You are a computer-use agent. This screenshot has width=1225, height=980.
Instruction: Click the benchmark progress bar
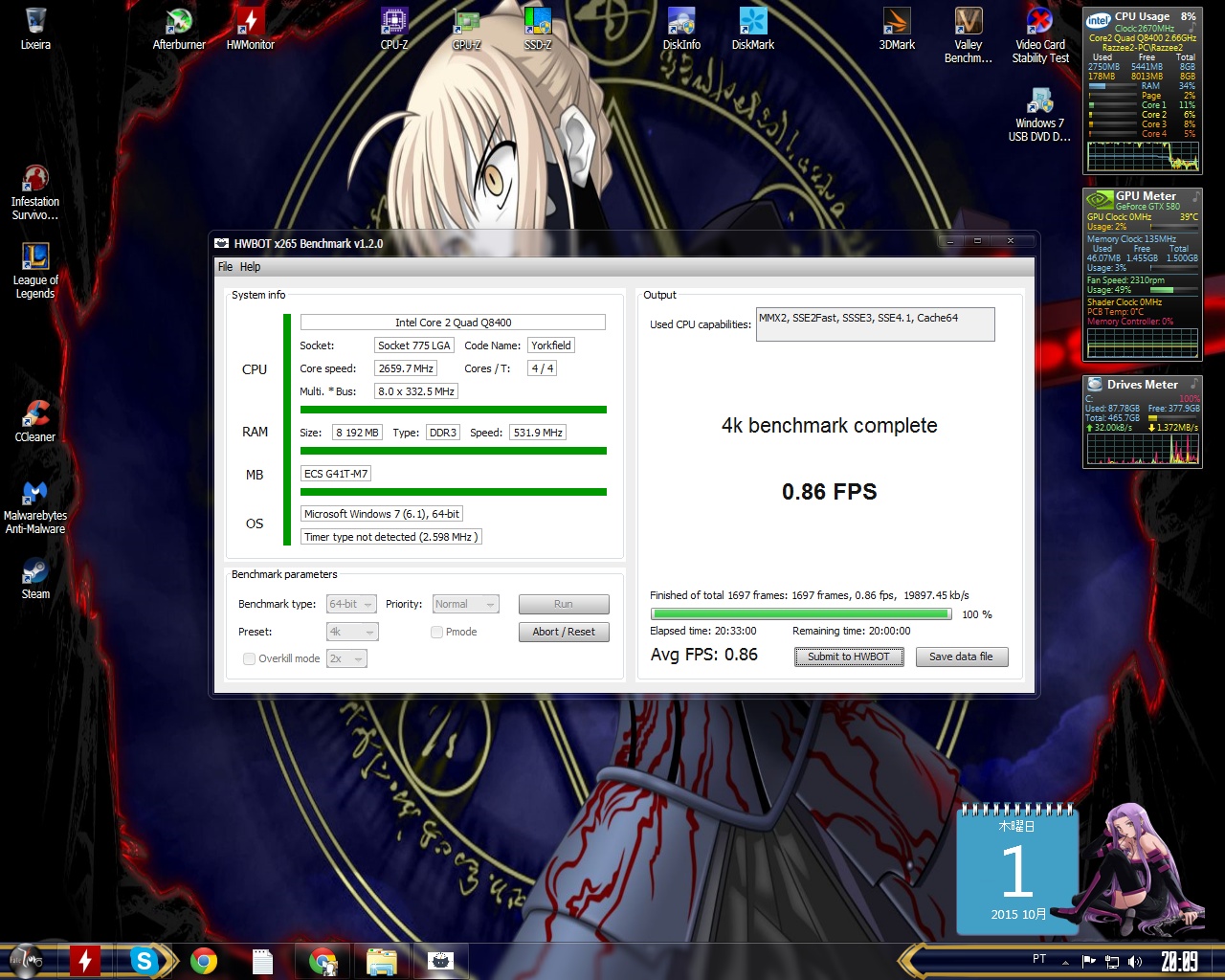pos(801,614)
